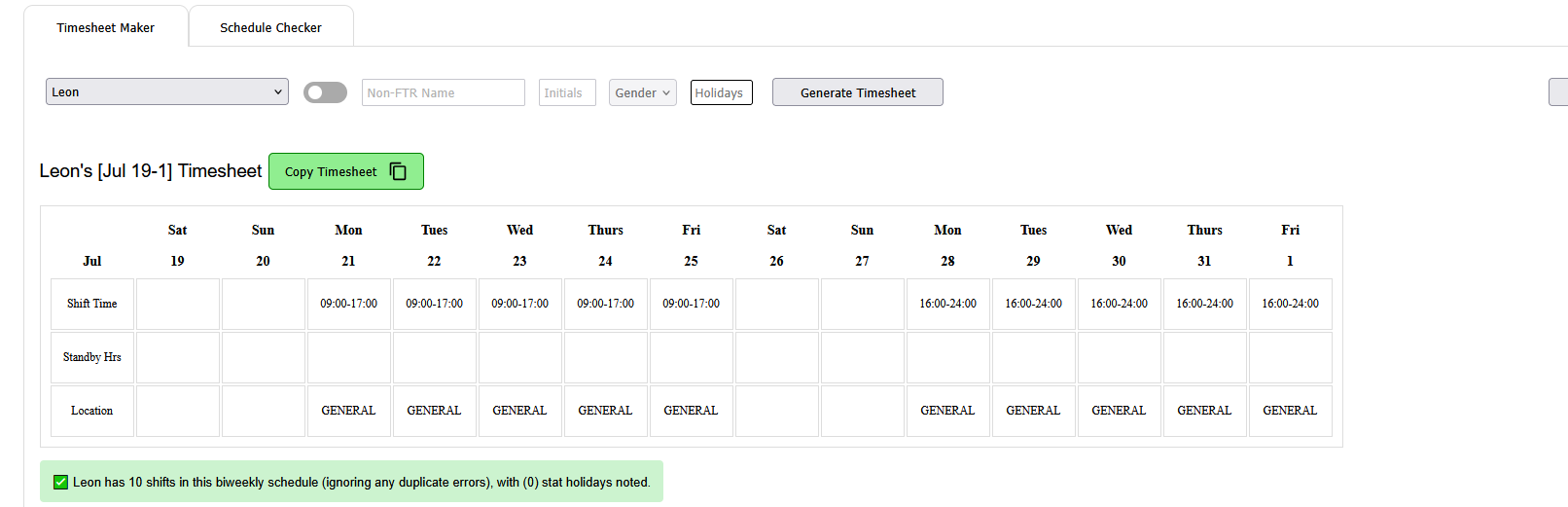Click Wednesday 23 standby hours cell

[x=519, y=357]
